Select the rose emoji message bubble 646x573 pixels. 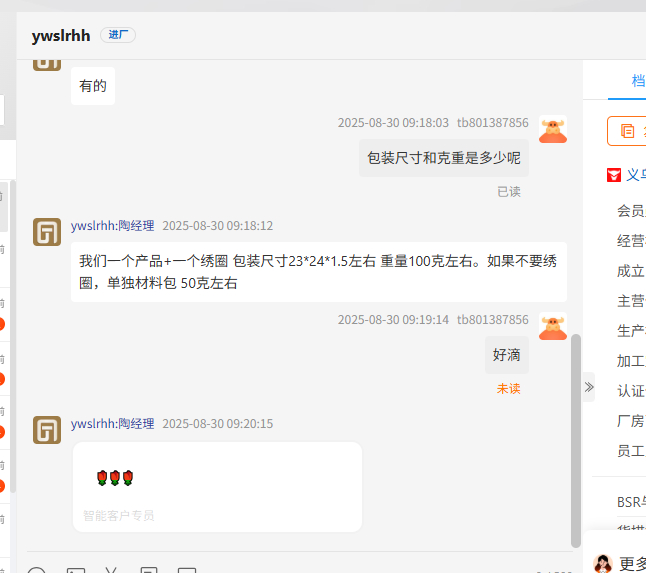click(218, 487)
